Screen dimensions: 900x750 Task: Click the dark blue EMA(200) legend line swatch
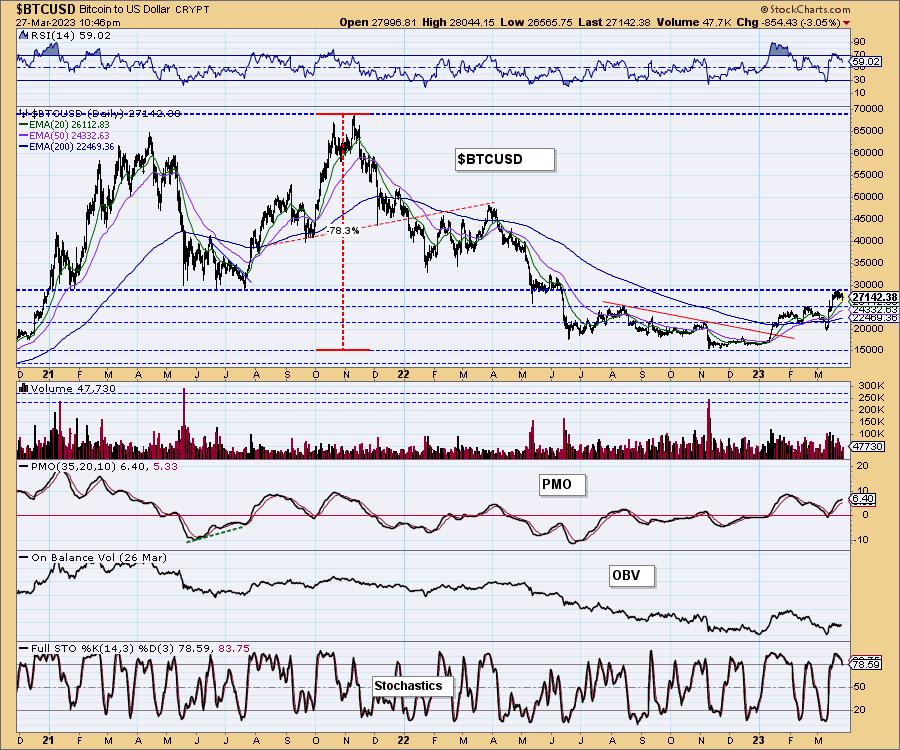pyautogui.click(x=24, y=147)
